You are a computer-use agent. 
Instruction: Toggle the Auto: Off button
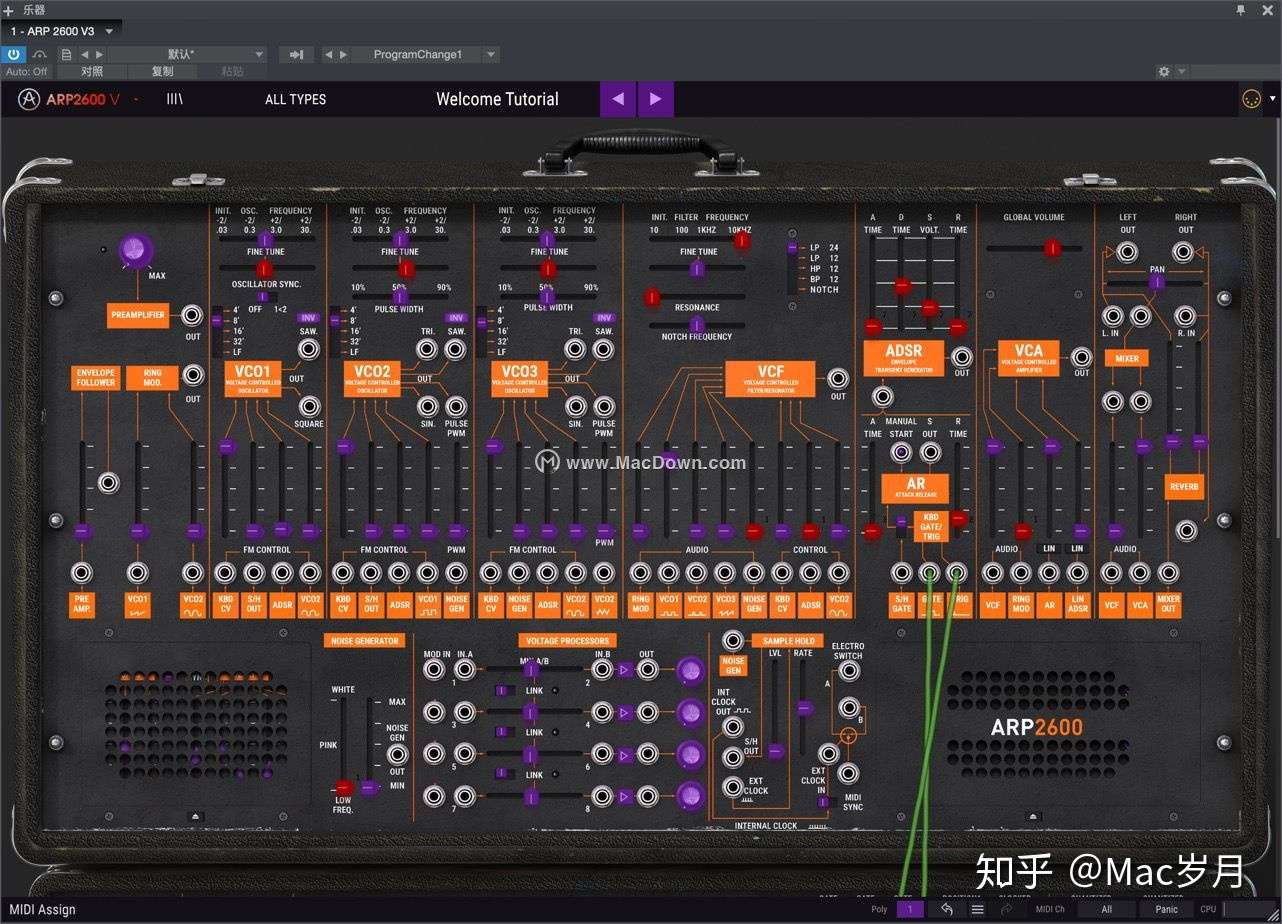(x=27, y=71)
